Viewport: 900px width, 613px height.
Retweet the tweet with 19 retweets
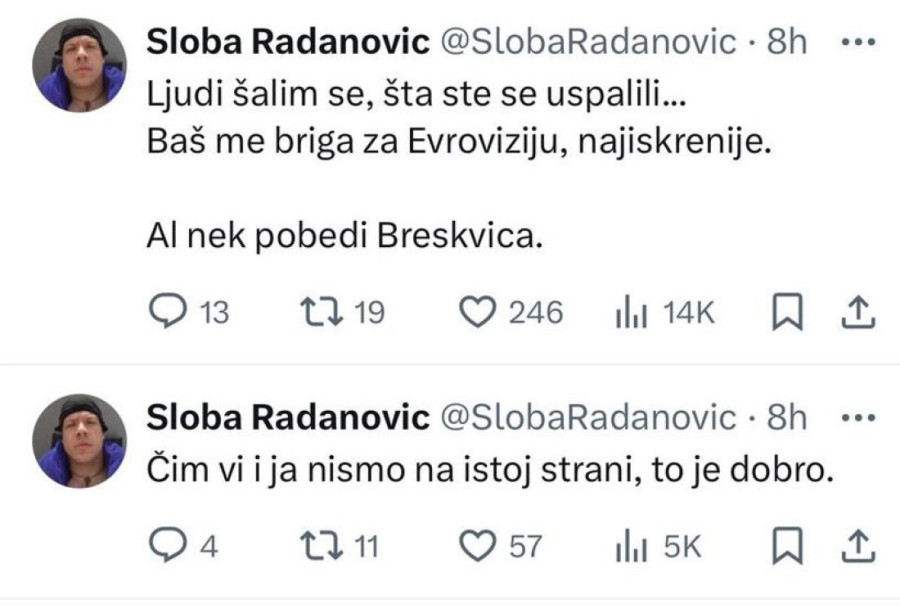tap(317, 314)
